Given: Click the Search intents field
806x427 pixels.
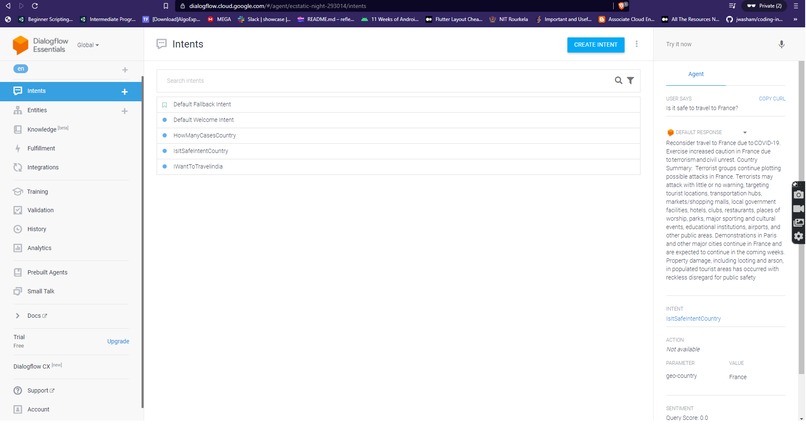Looking at the screenshot, I should pos(386,81).
